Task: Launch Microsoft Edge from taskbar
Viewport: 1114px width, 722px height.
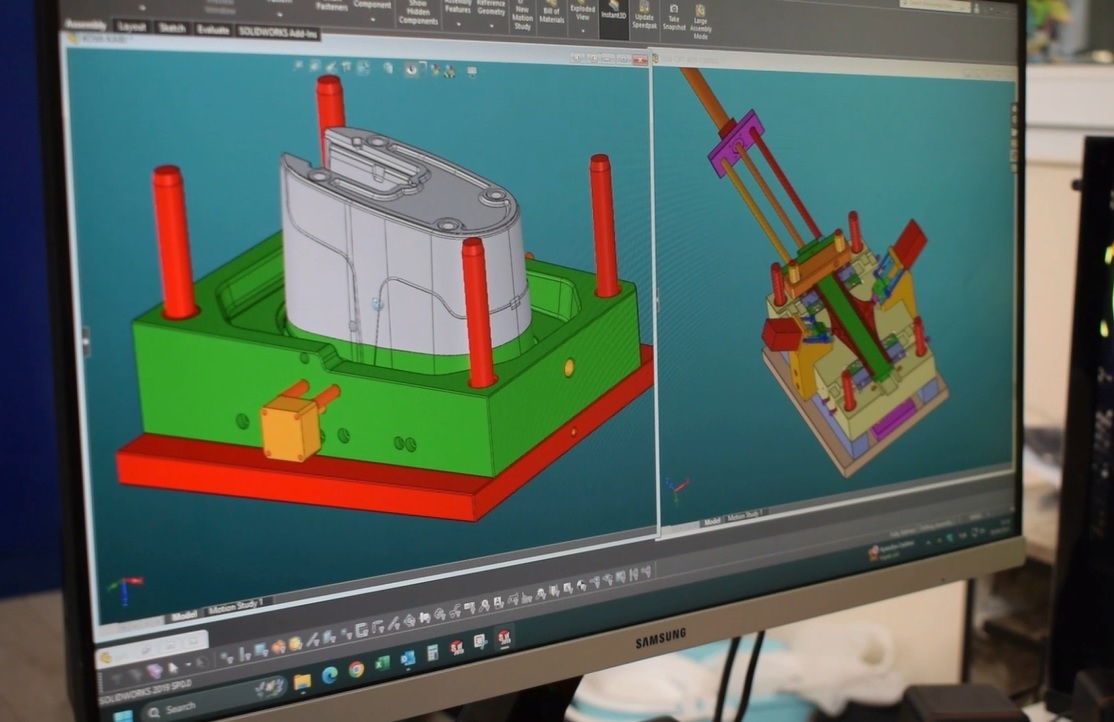Action: (330, 675)
